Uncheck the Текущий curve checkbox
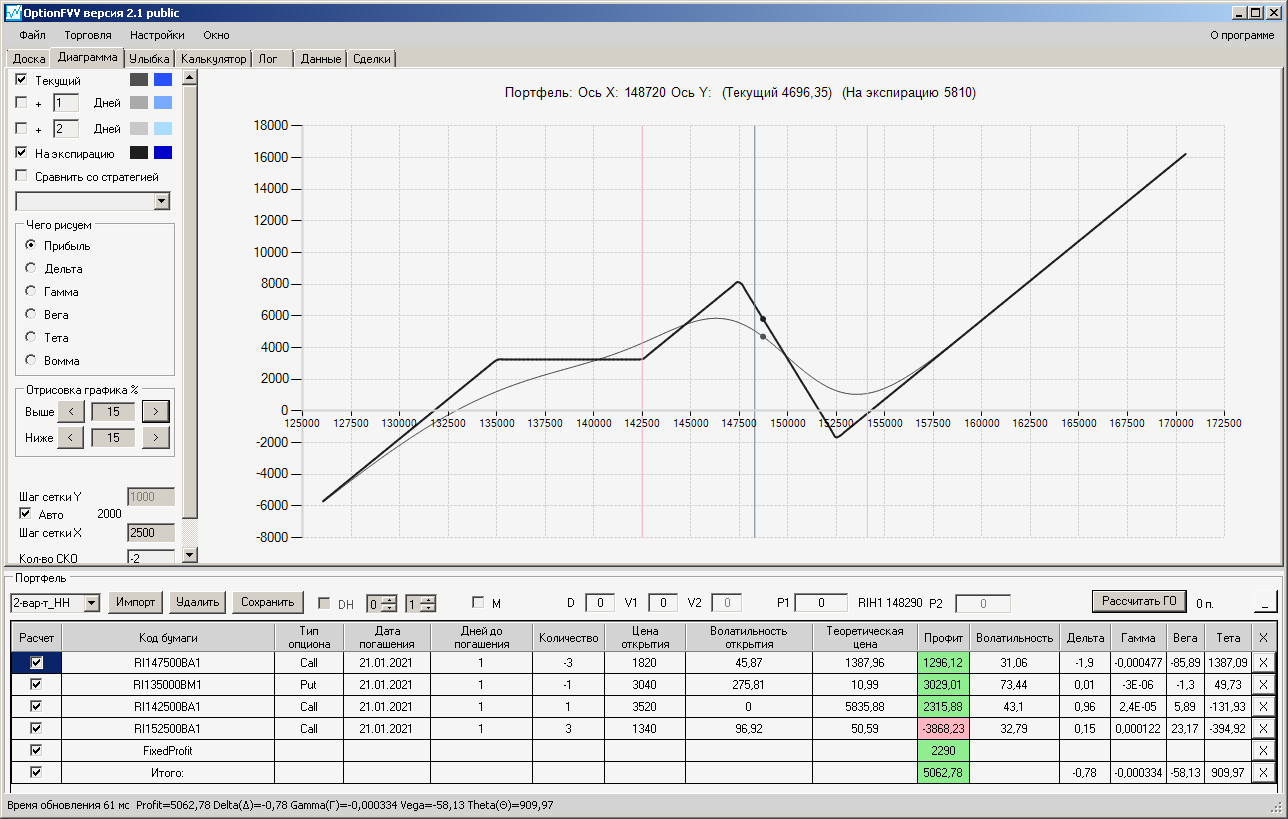Viewport: 1288px width, 819px height. coord(22,79)
